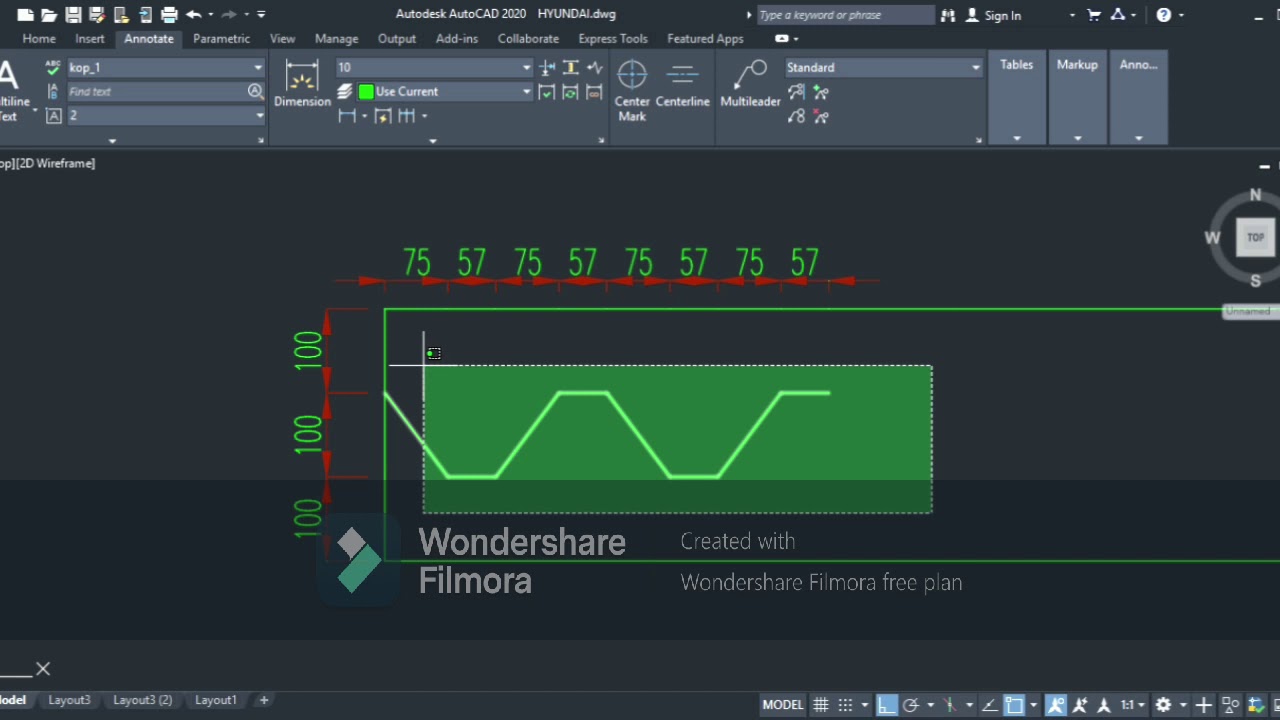Run the Check Spelling tool
This screenshot has width=1280, height=720.
coord(53,67)
